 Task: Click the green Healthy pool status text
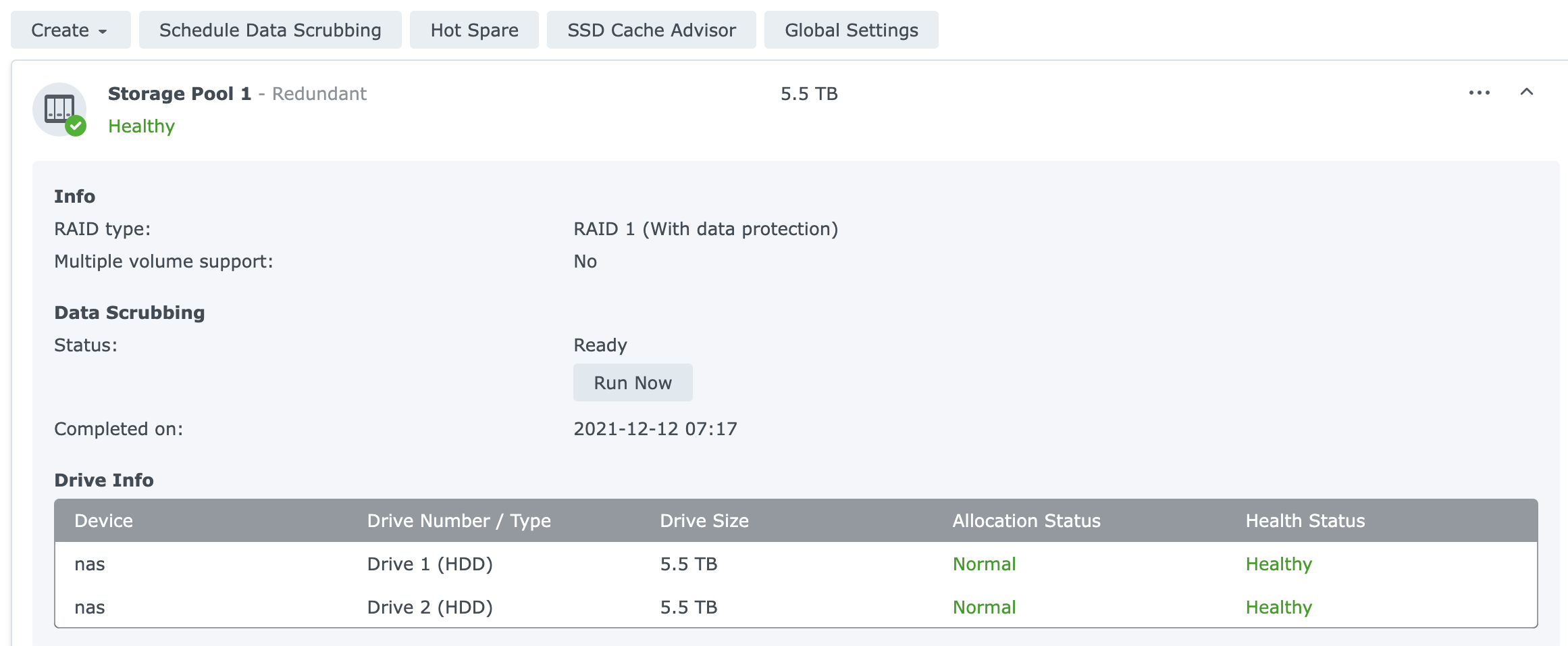coord(141,126)
